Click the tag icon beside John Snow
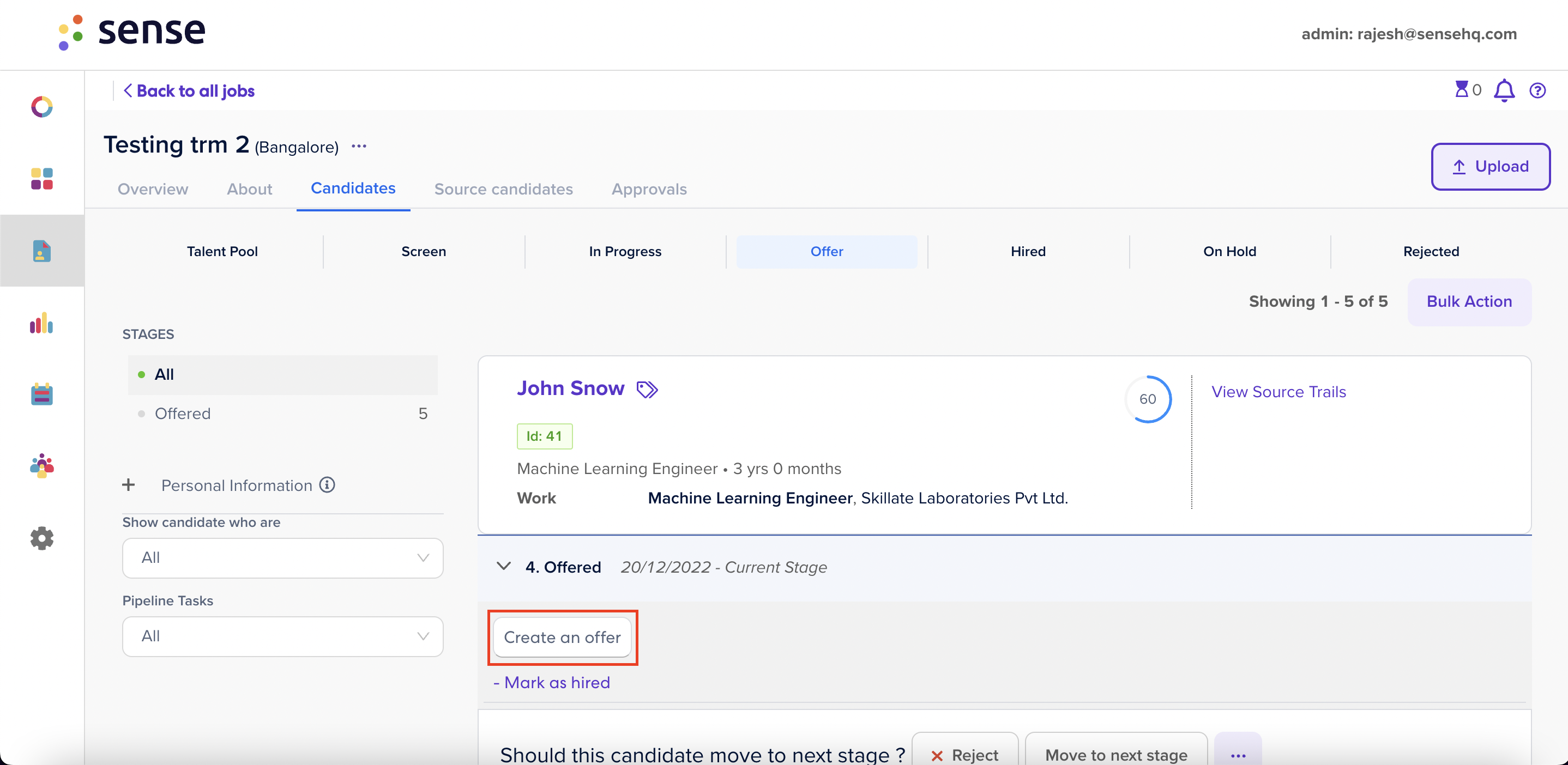 [x=647, y=389]
